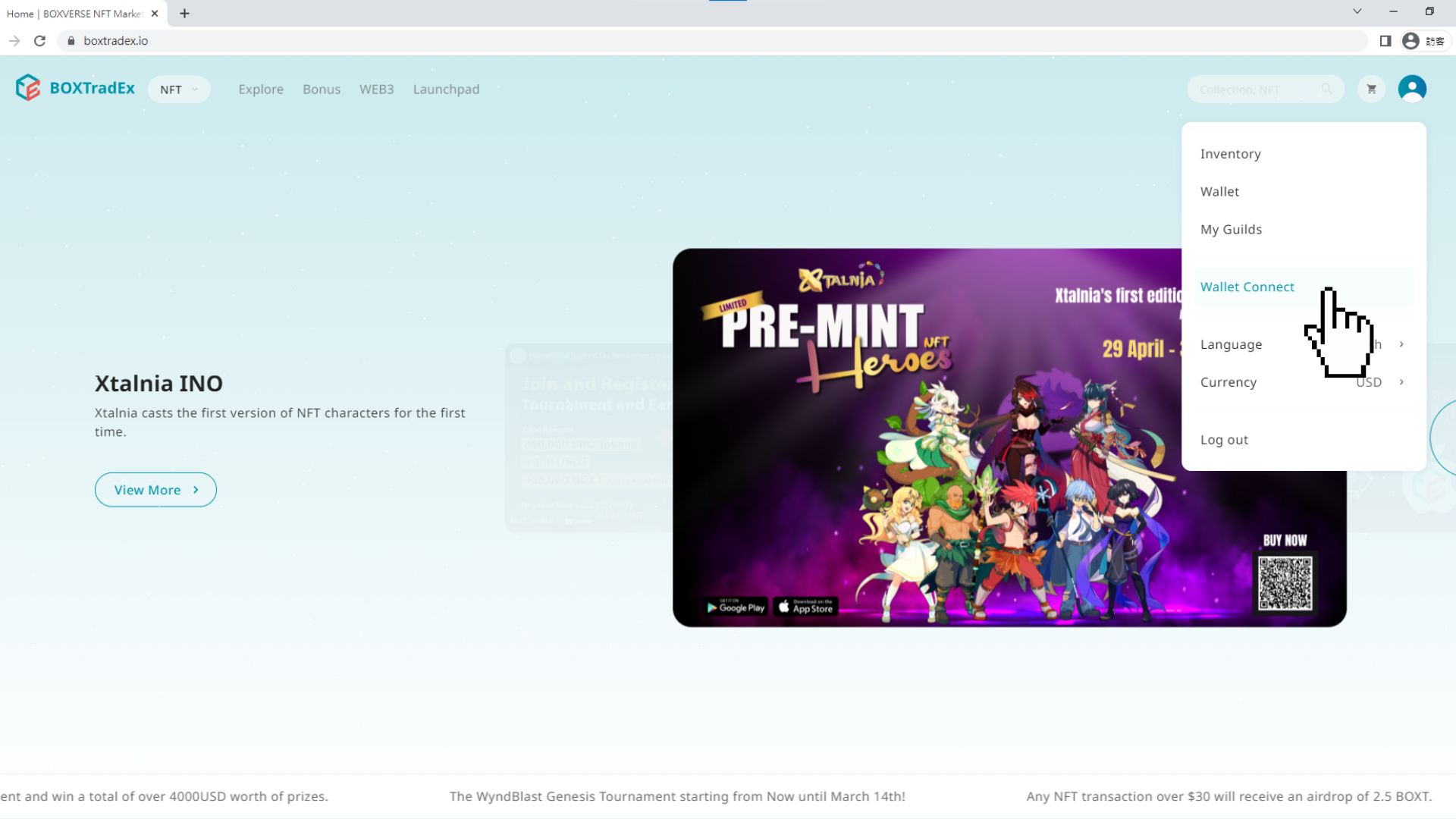The width and height of the screenshot is (1456, 819).
Task: Click Log out in the menu
Action: point(1224,440)
